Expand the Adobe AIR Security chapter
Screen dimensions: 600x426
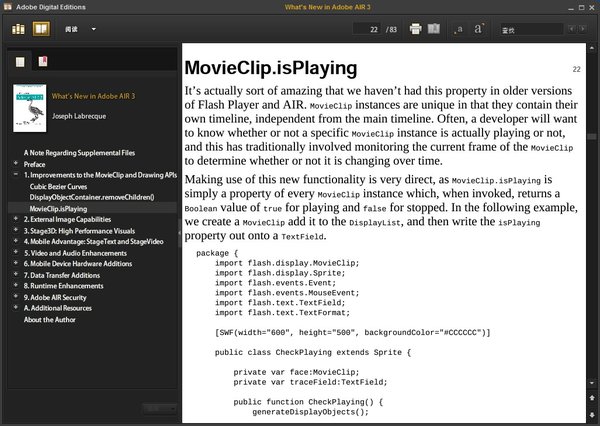pos(15,297)
